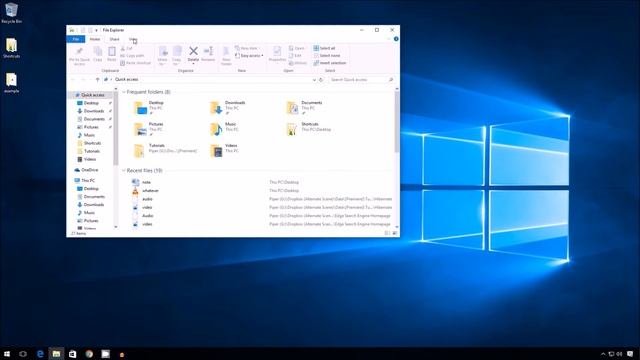Click Paste shortcut in the ribbon
Viewport: 640px width, 360px height.
pos(136,63)
